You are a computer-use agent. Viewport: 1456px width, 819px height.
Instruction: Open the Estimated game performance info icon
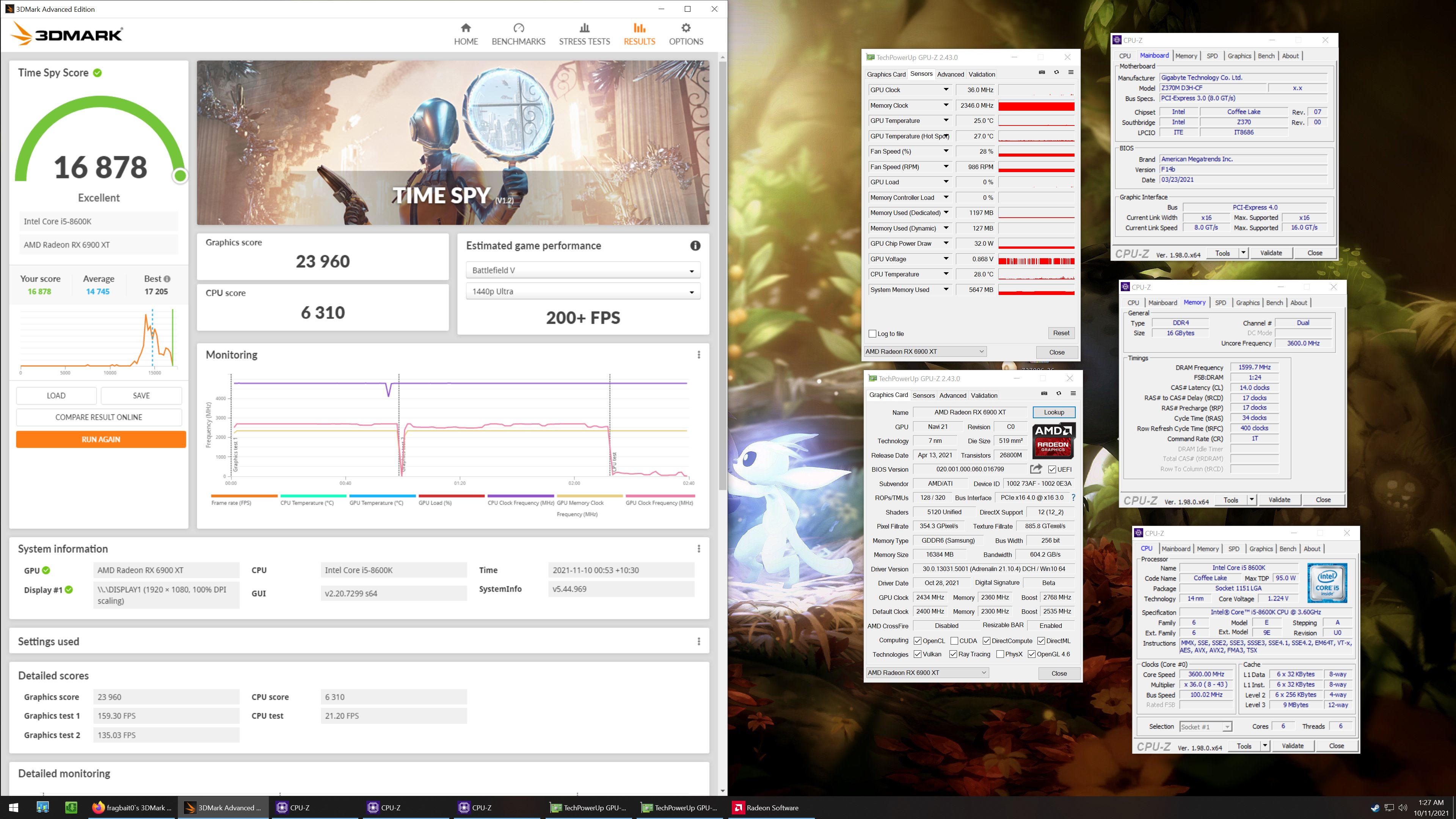tap(695, 245)
